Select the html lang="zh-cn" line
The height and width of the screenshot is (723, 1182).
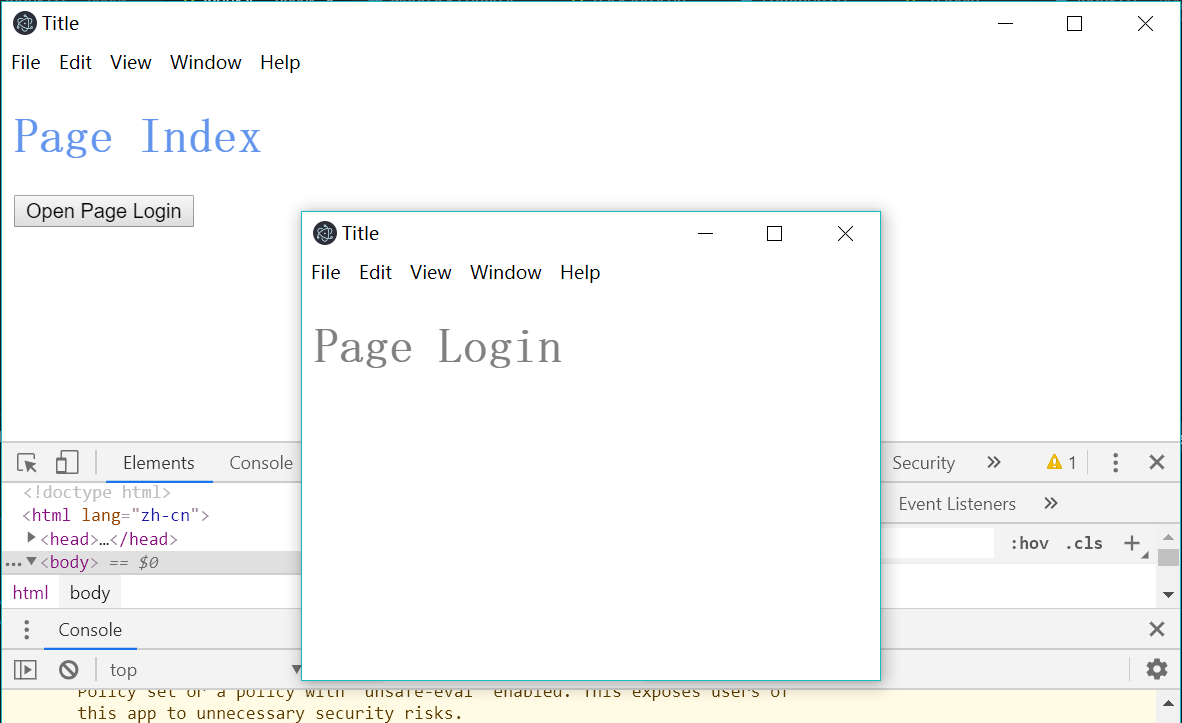click(115, 516)
